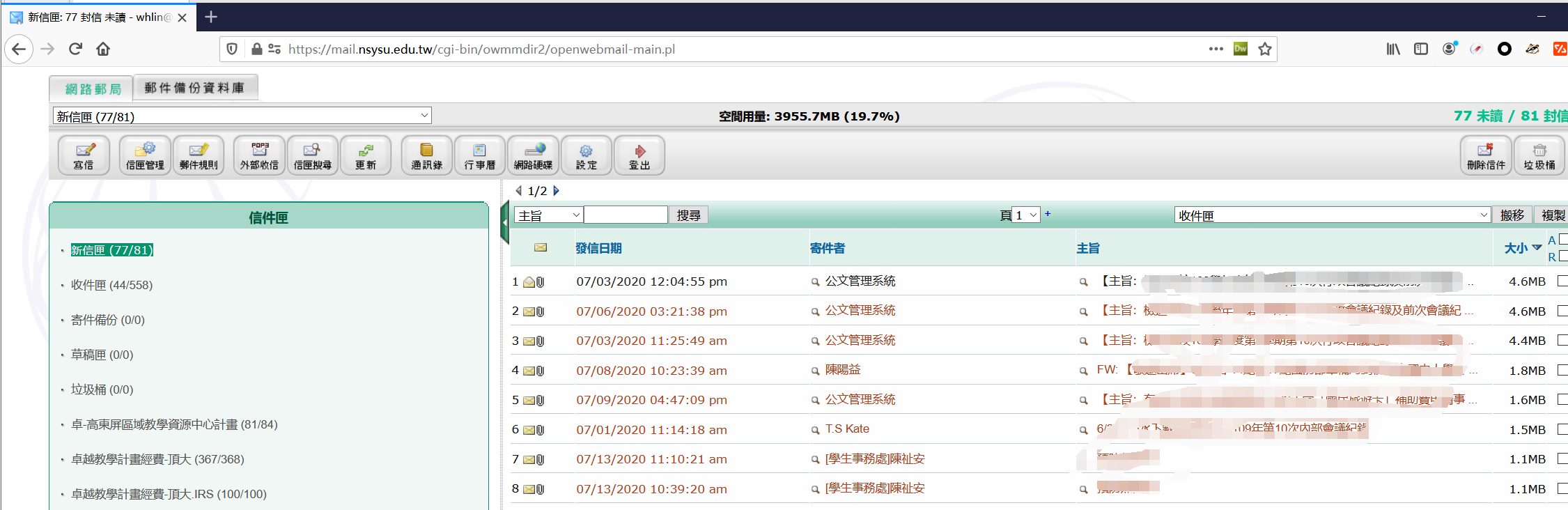Sort by 主旨 column header
1568x510 pixels.
(1088, 248)
